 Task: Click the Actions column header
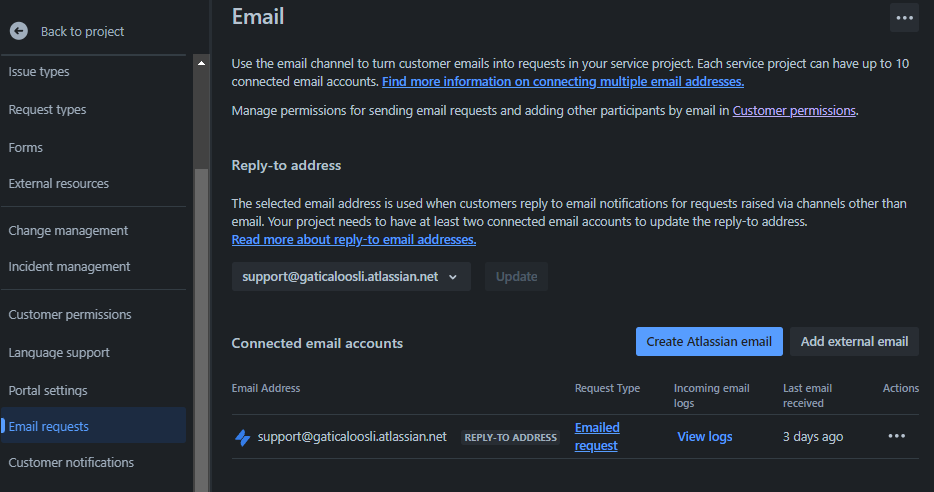tap(901, 388)
